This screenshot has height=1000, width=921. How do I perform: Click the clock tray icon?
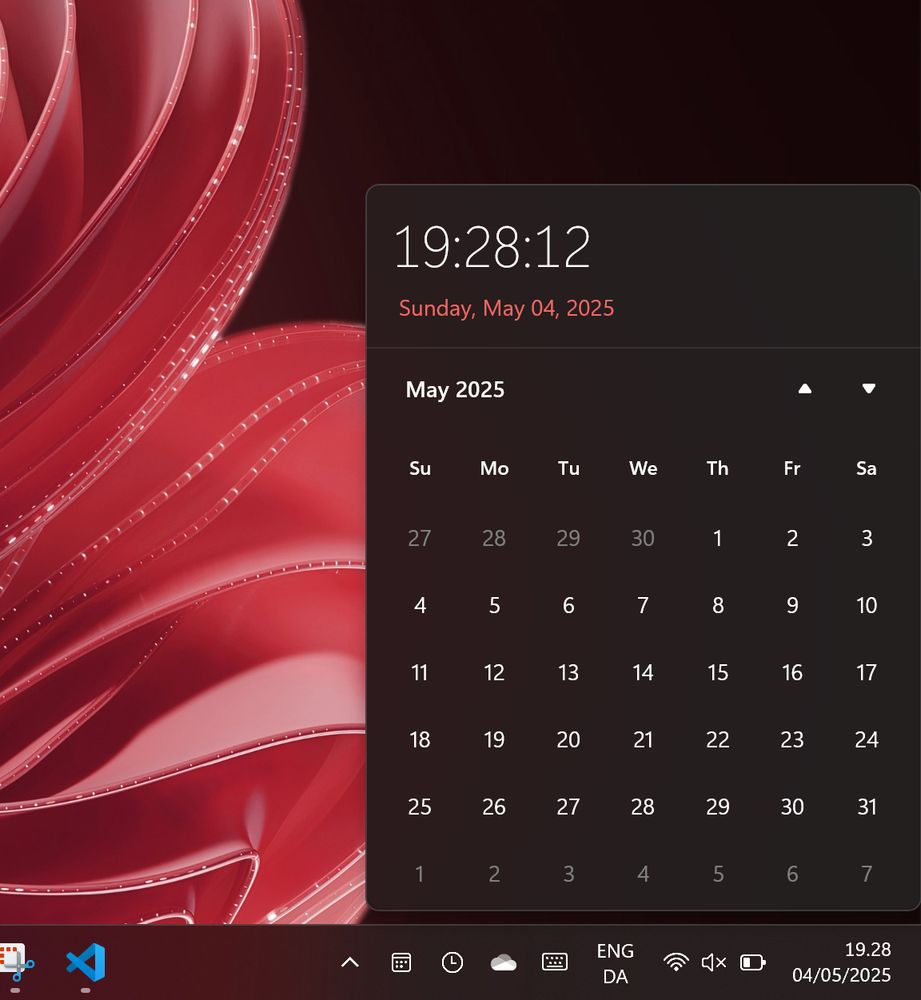click(x=452, y=962)
